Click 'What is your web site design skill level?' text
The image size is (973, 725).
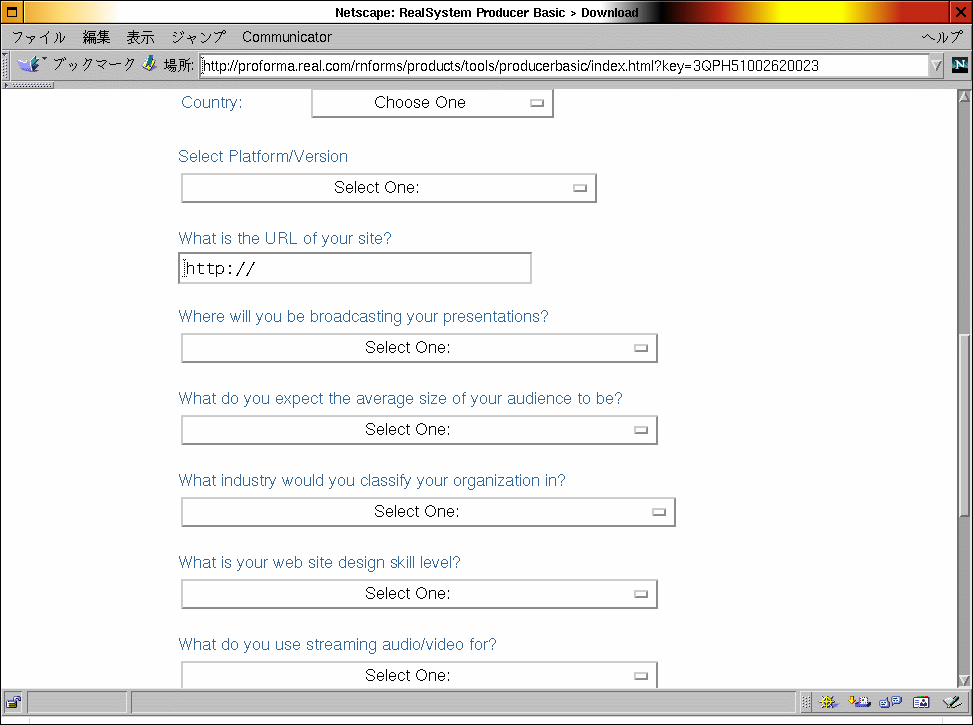pos(320,562)
